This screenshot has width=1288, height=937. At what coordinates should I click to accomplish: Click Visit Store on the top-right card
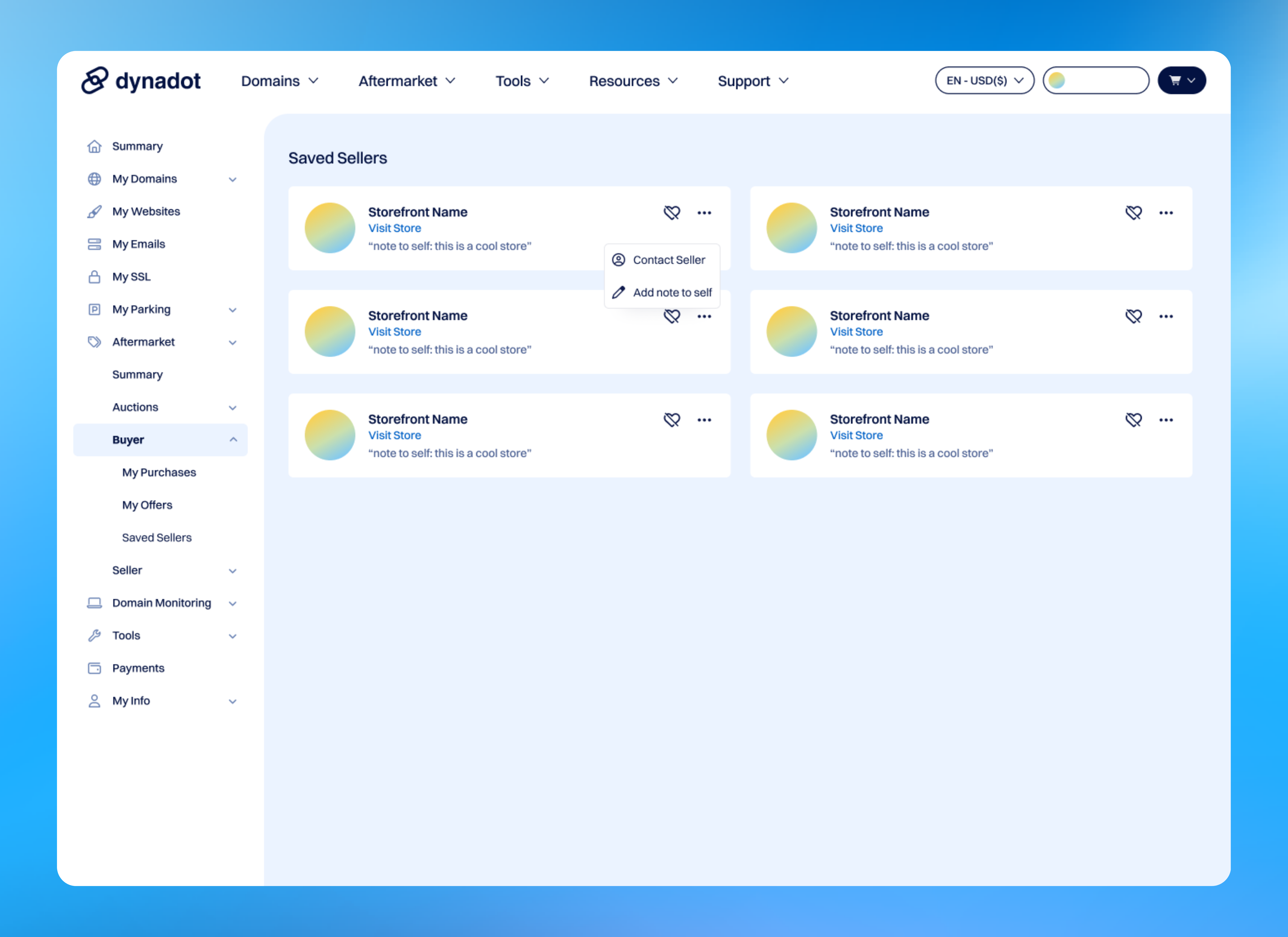point(856,228)
